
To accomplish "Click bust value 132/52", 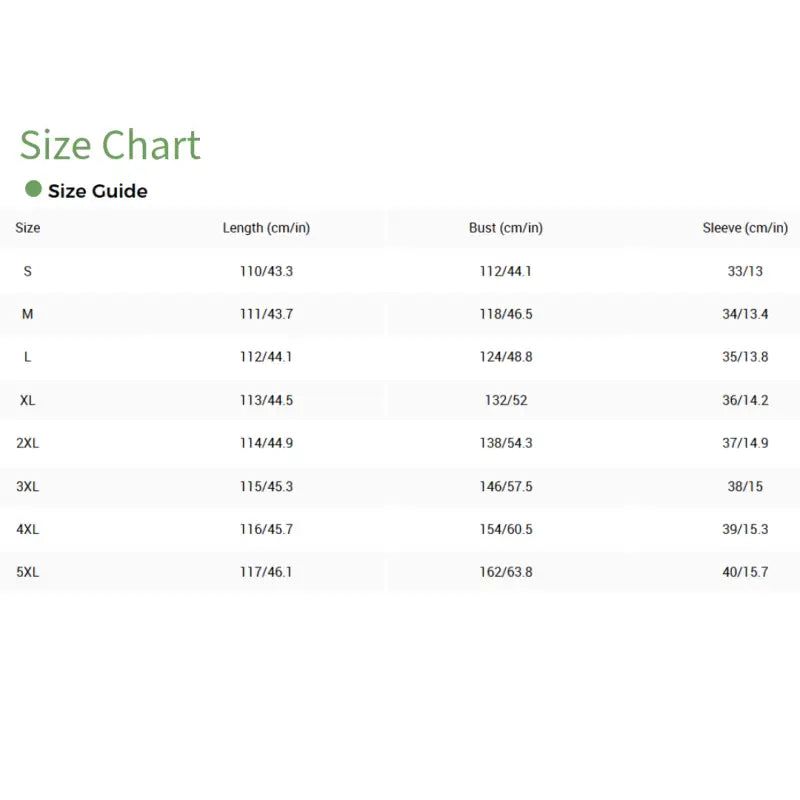I will coord(506,400).
